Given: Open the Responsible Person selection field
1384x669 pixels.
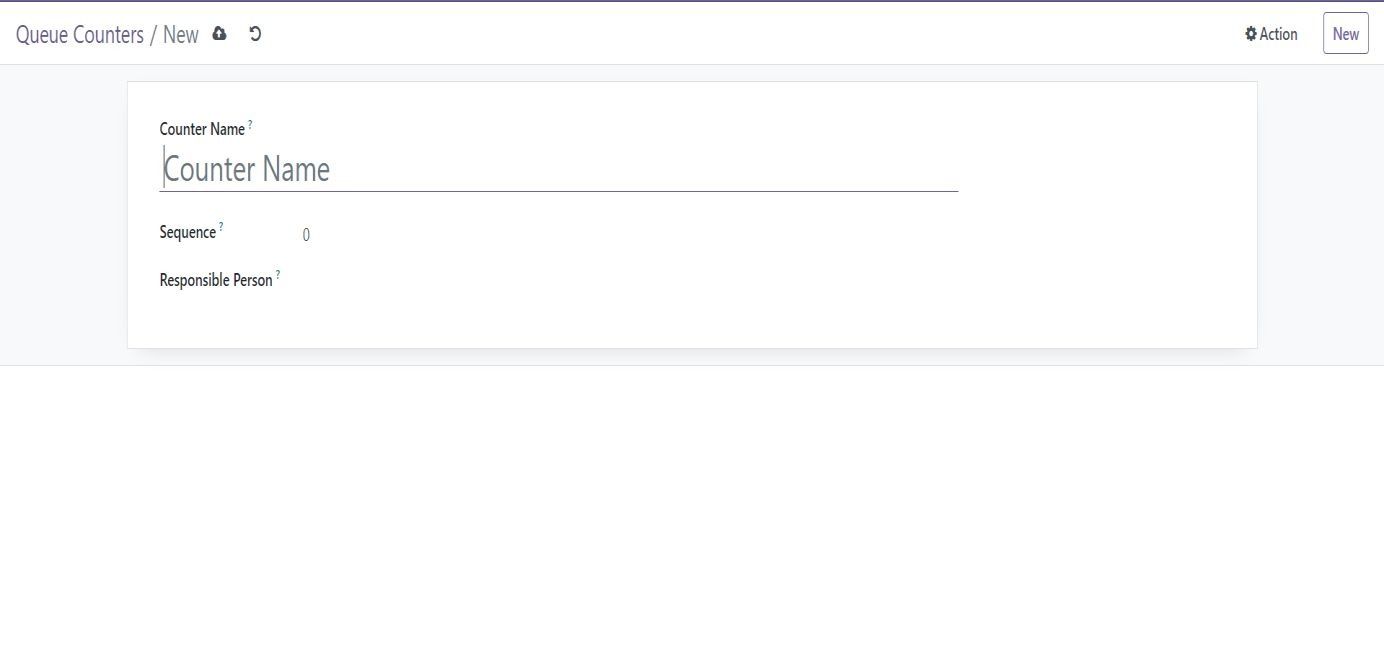Looking at the screenshot, I should click(x=630, y=281).
